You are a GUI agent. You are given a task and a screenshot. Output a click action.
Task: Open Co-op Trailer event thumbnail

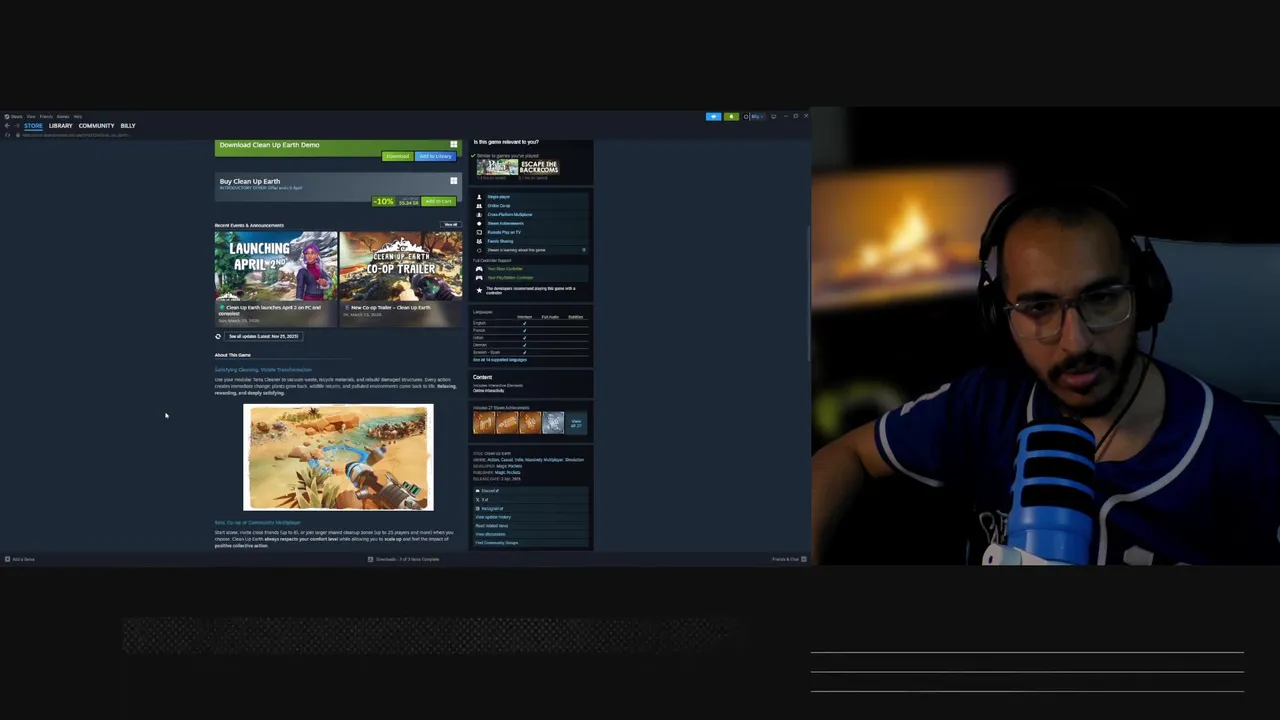(401, 266)
